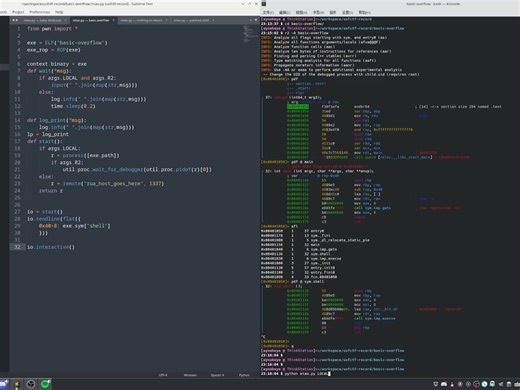The image size is (520, 390).
Task: Open the seventh (帮助) menu in Konsole
Action: click(364, 12)
